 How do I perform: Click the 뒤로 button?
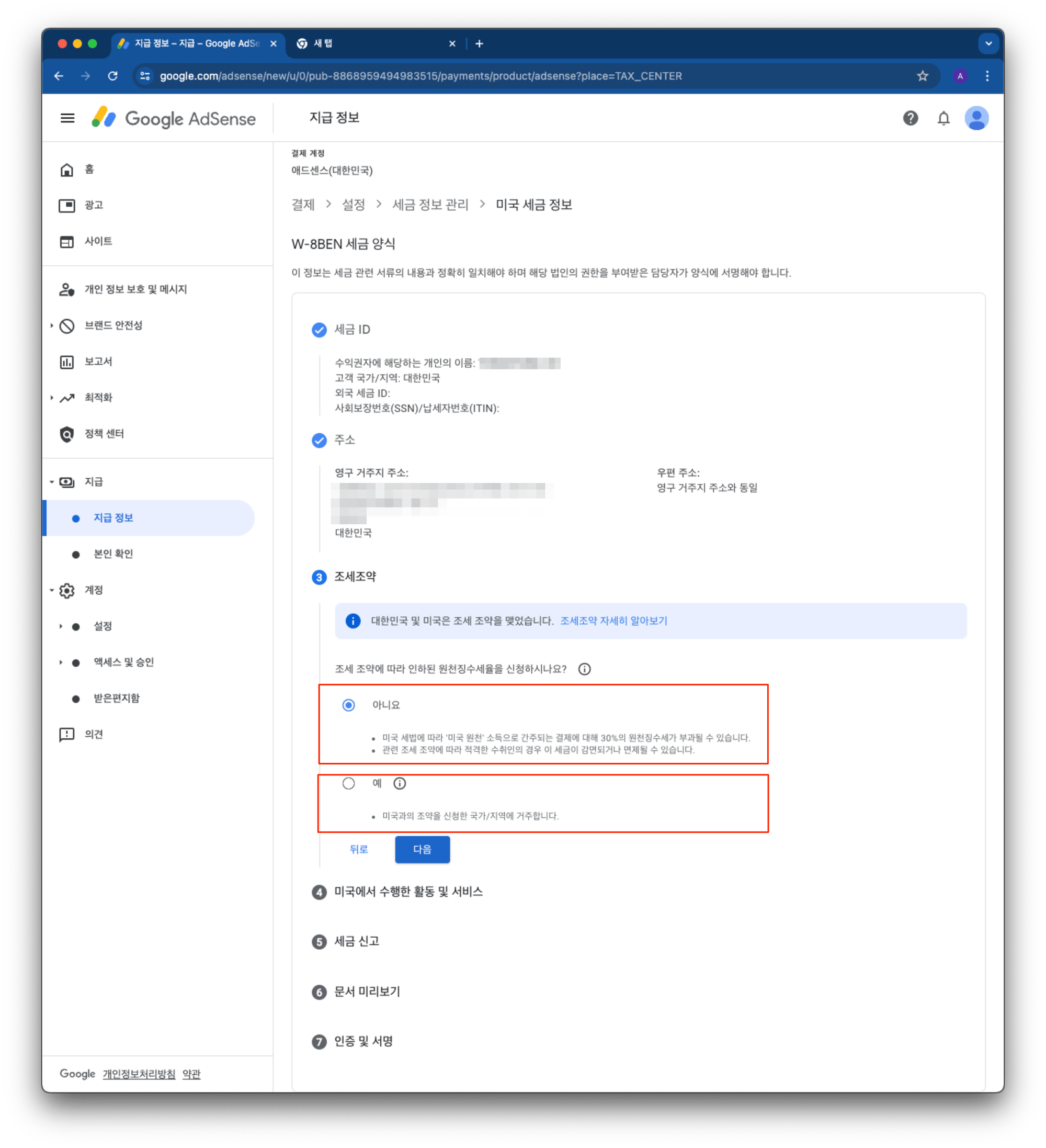[x=359, y=849]
